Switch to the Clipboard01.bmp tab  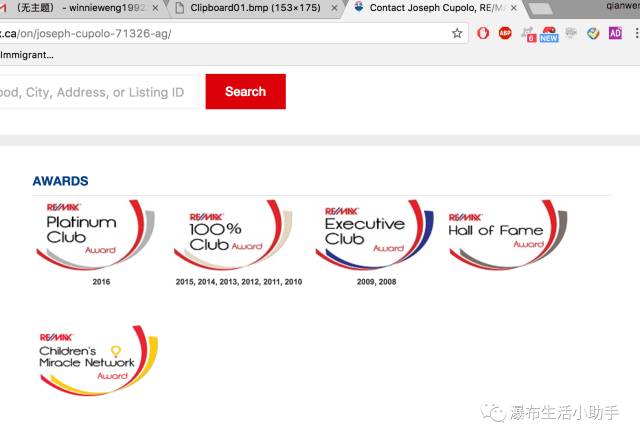click(255, 8)
